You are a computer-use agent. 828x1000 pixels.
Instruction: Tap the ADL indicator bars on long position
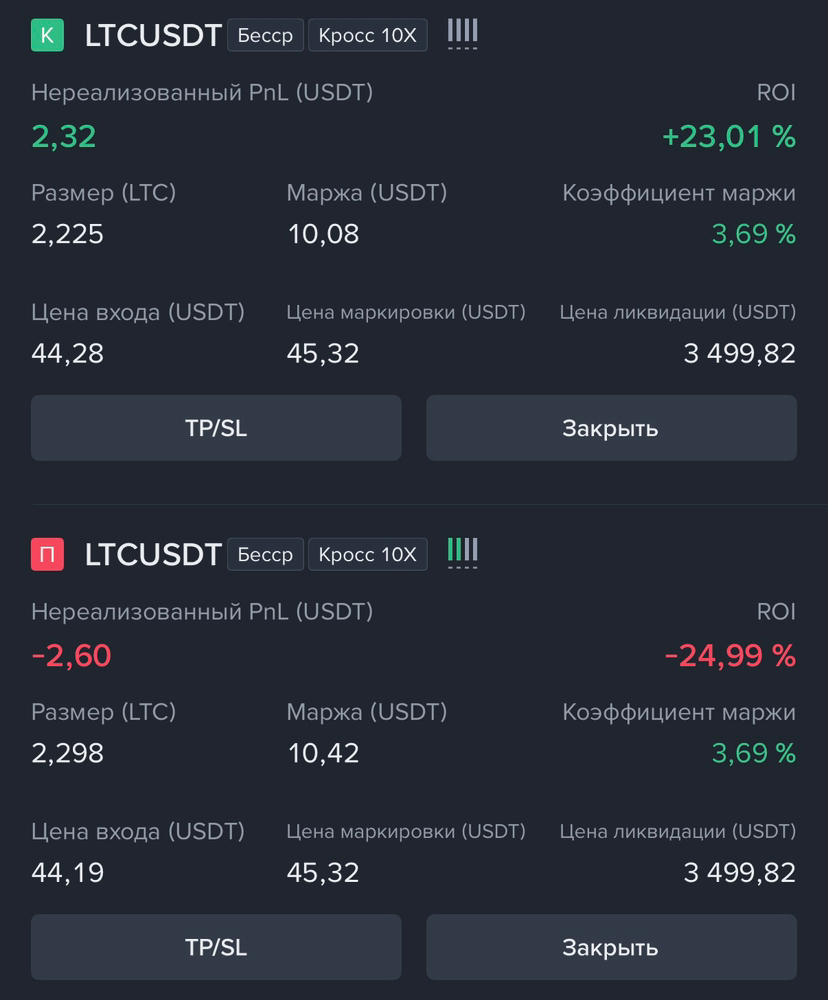point(462,34)
